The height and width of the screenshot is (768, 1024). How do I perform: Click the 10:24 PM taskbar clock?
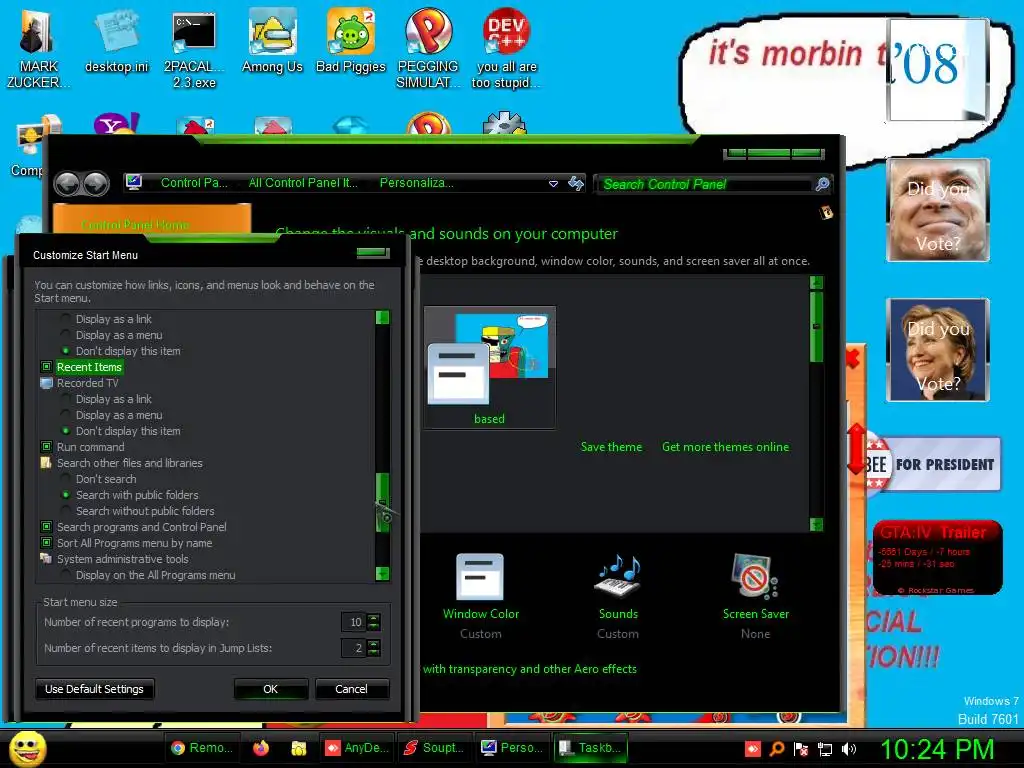click(x=937, y=749)
